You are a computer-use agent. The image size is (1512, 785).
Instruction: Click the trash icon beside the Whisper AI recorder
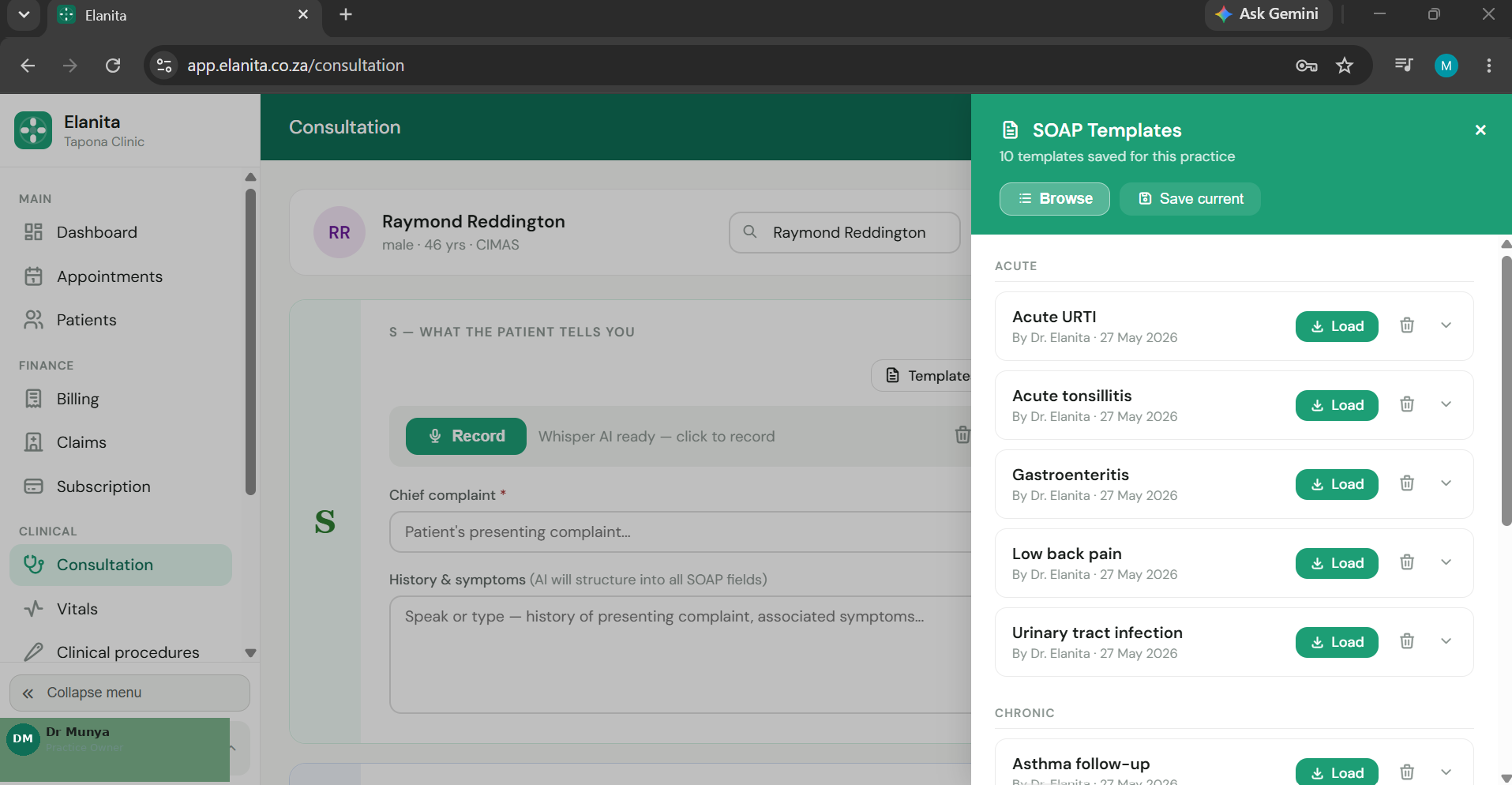point(962,434)
